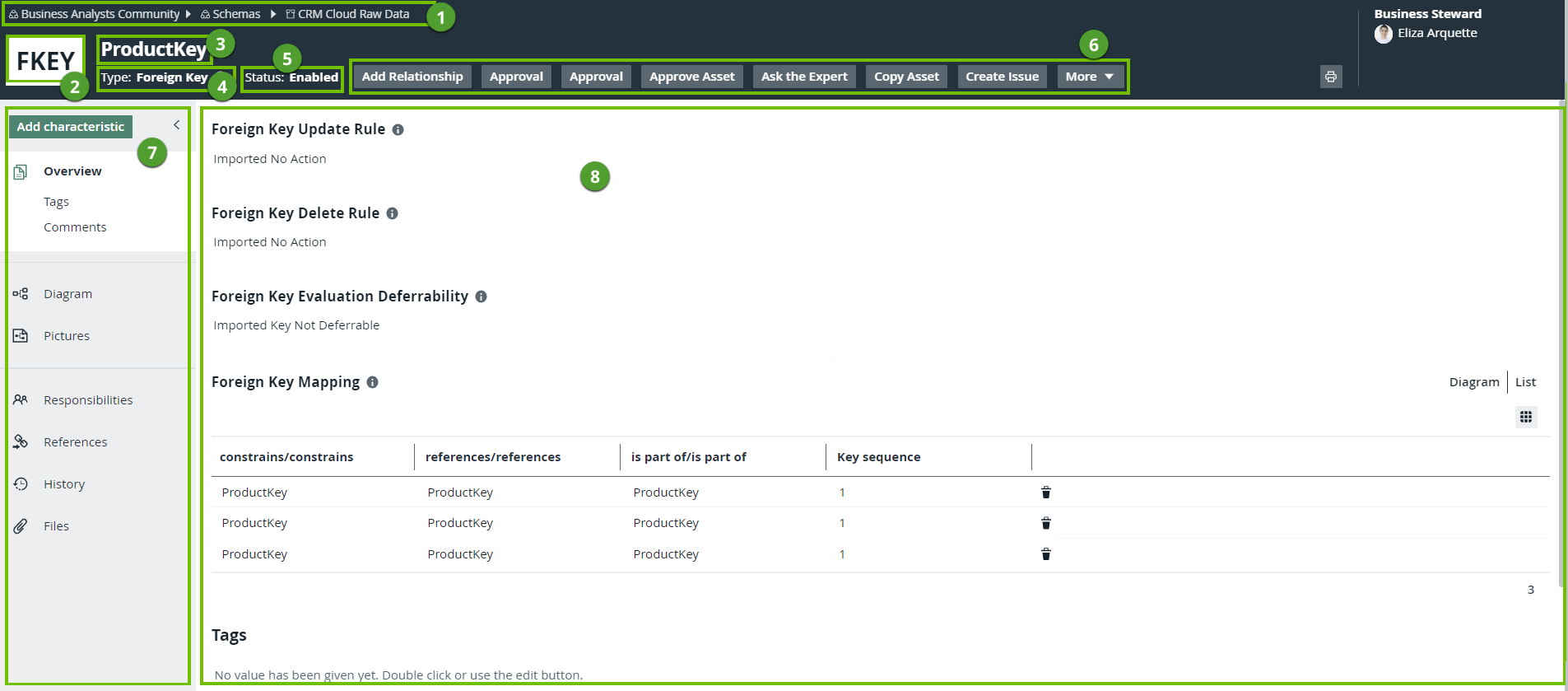Collapse the left sidebar with chevron
1568x691 pixels.
click(176, 125)
